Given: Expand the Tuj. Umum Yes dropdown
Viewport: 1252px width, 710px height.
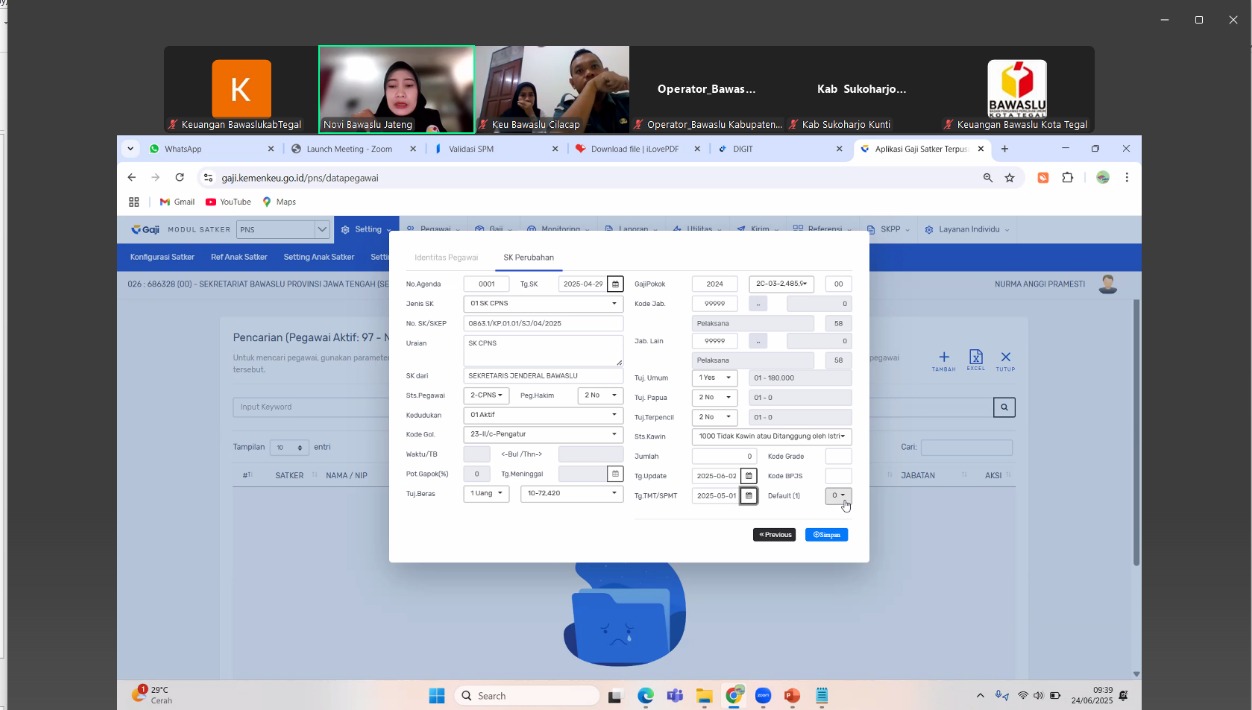Looking at the screenshot, I should tap(715, 378).
